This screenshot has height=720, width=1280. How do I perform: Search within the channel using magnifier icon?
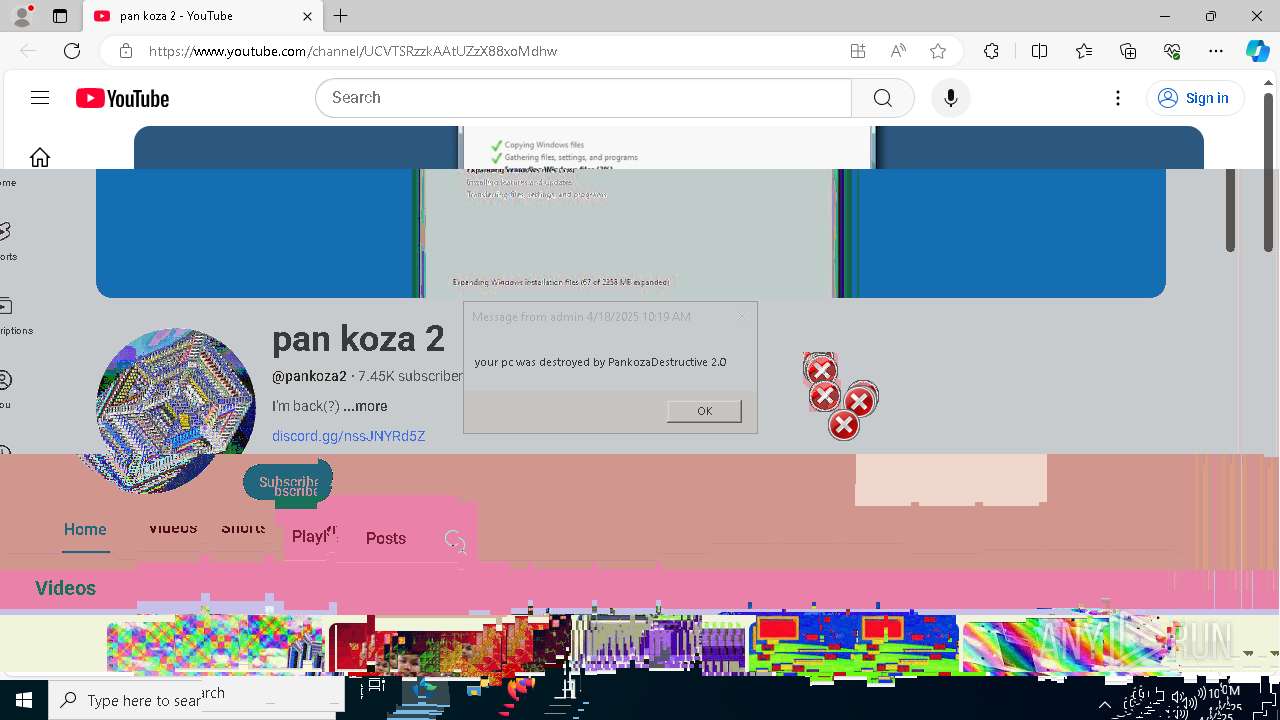pyautogui.click(x=455, y=541)
